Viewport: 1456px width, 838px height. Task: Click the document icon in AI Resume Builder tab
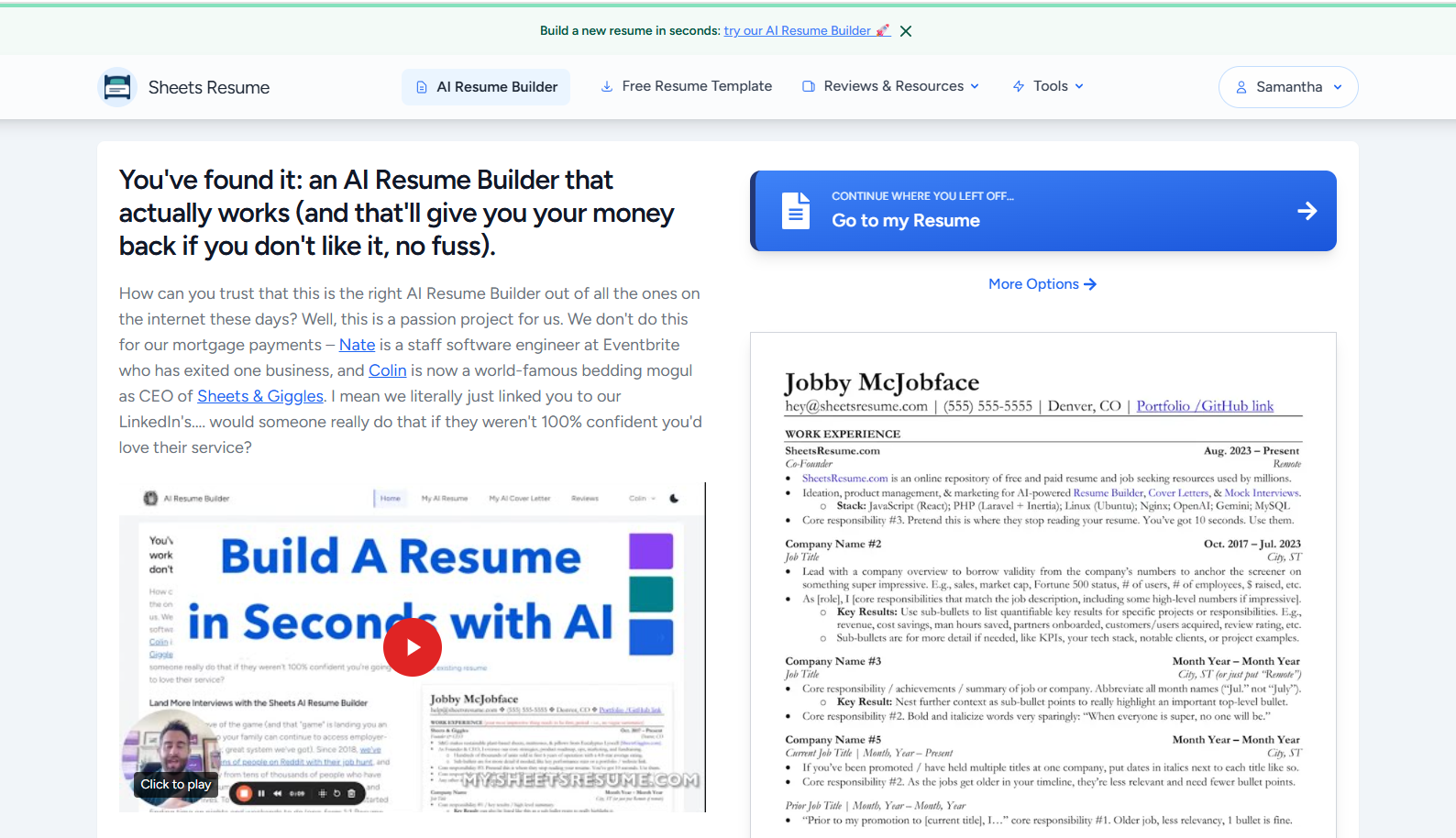pyautogui.click(x=422, y=87)
